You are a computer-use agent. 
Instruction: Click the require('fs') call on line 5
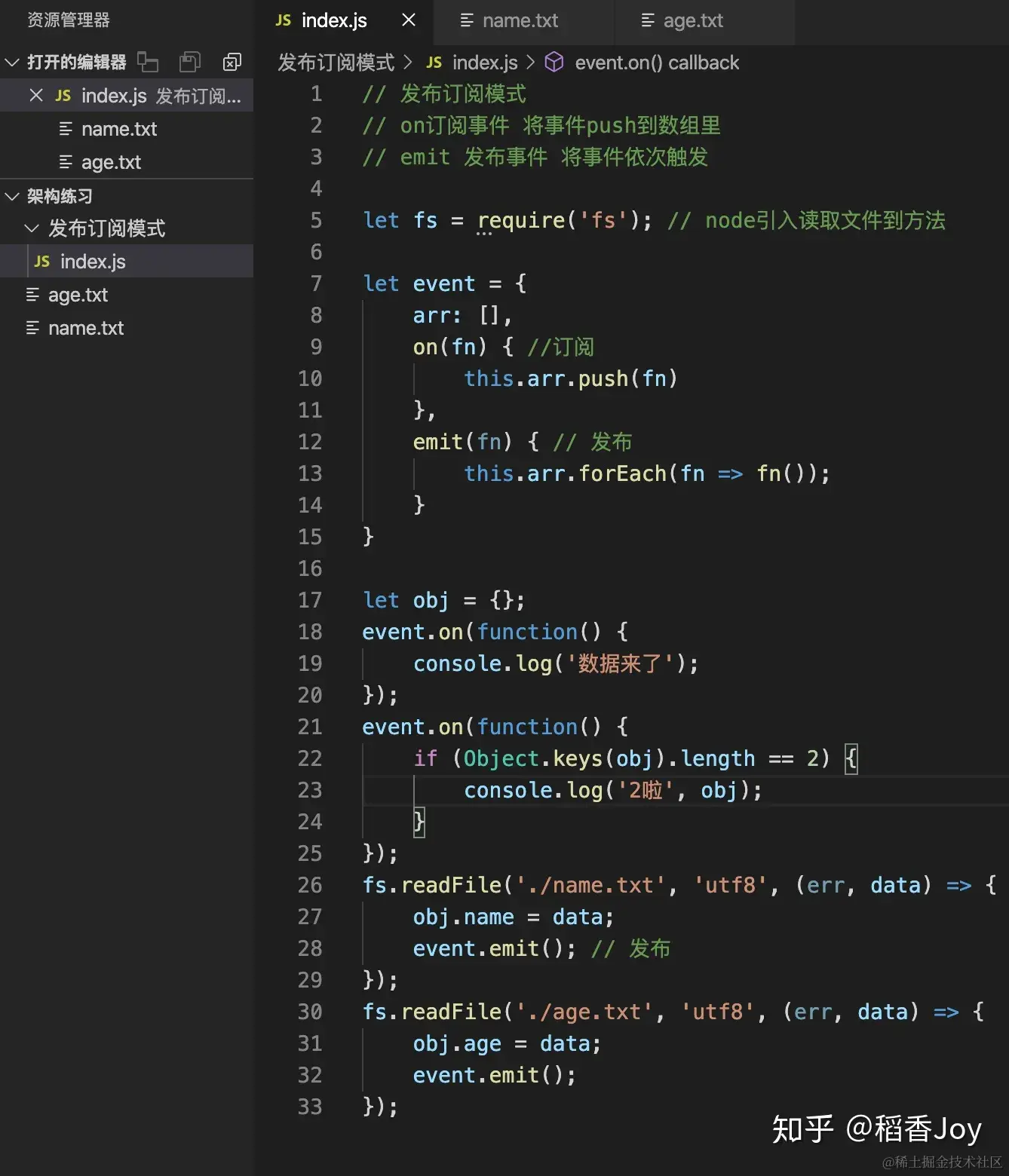point(558,220)
